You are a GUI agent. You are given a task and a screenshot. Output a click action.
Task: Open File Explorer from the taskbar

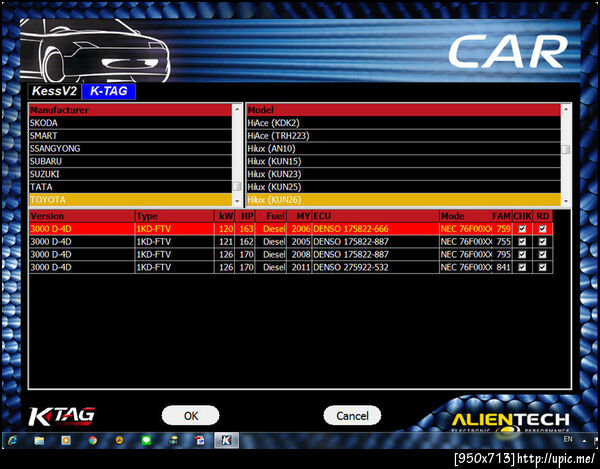pyautogui.click(x=39, y=441)
